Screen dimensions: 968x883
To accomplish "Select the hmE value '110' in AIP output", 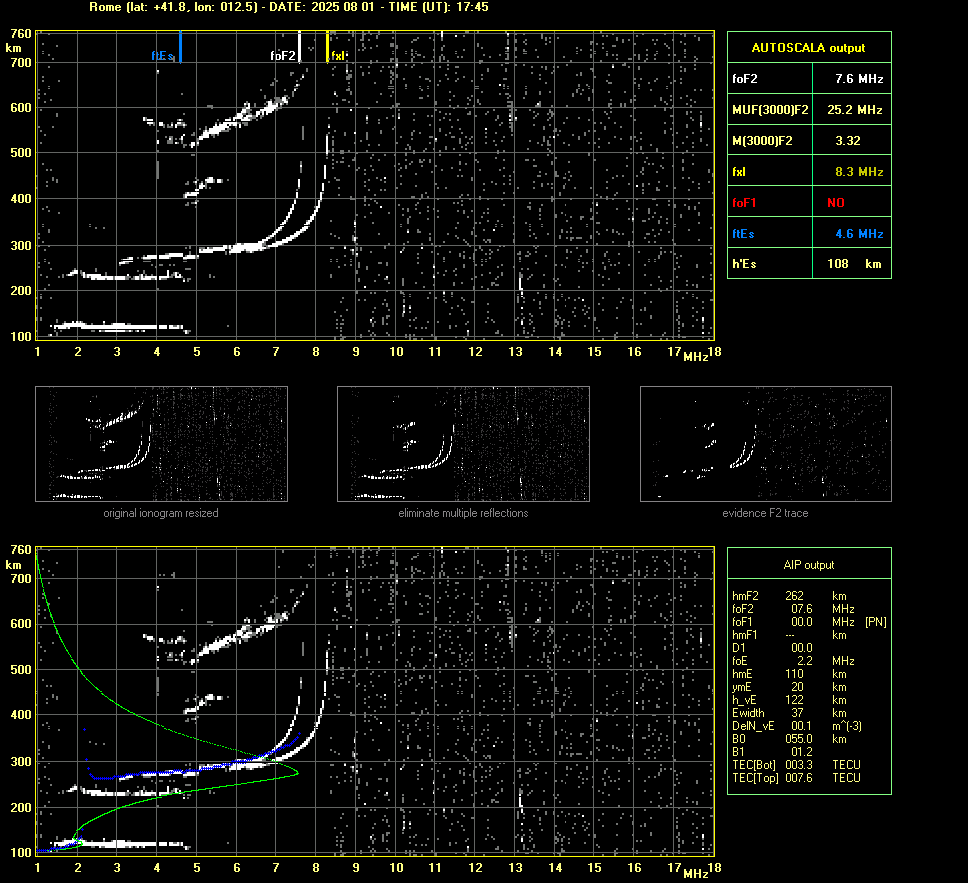I will point(795,674).
